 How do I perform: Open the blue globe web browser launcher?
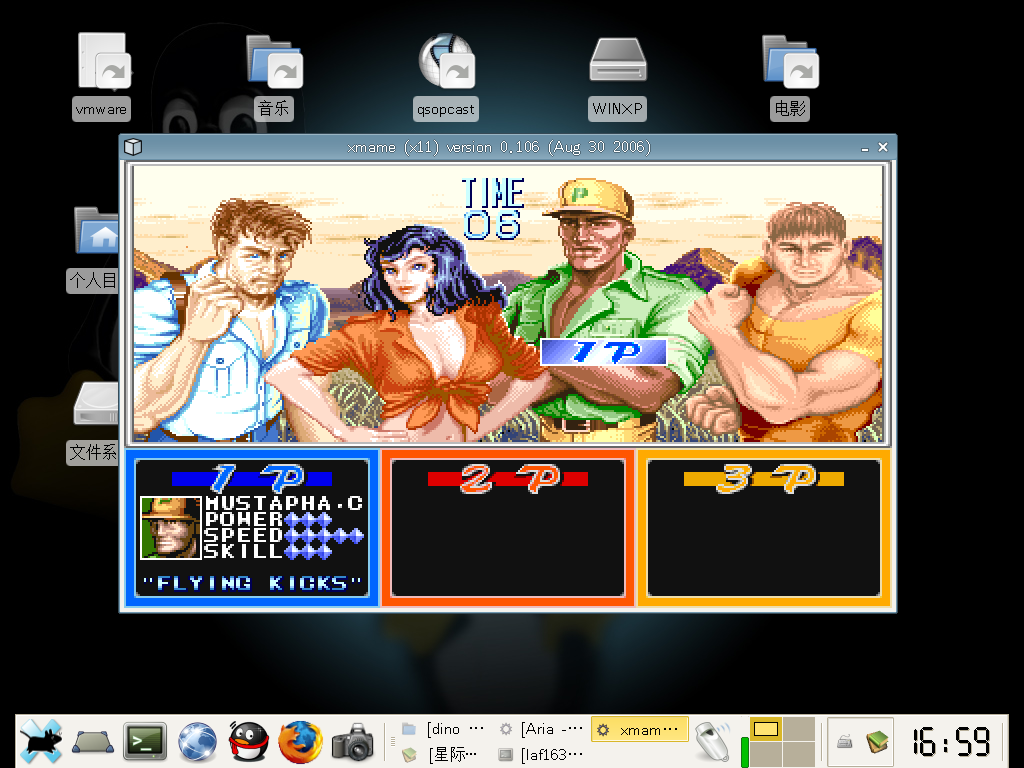coord(197,742)
